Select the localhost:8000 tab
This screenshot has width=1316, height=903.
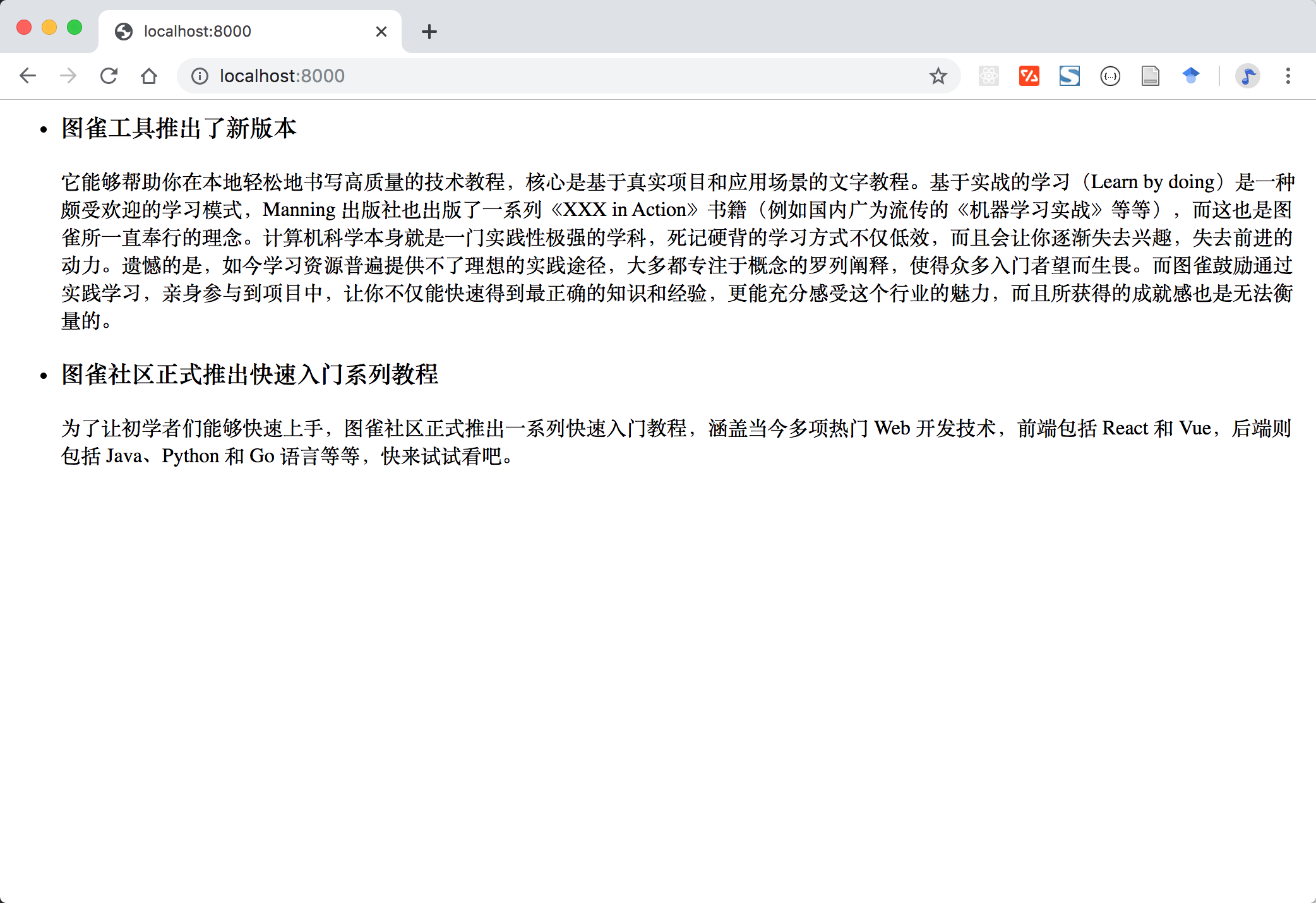[240, 32]
